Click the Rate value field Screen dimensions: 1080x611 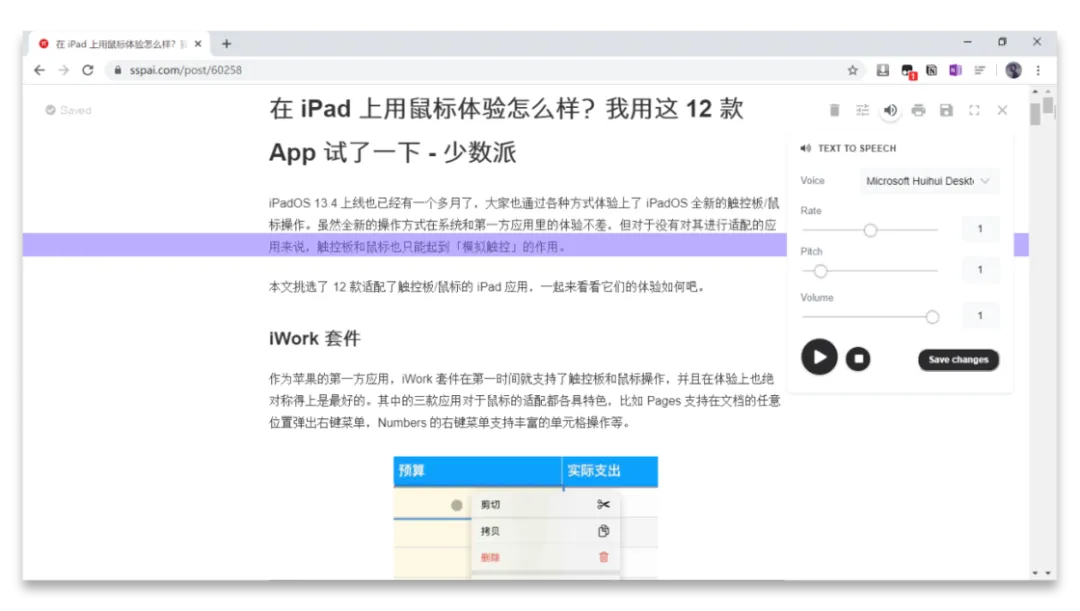980,229
